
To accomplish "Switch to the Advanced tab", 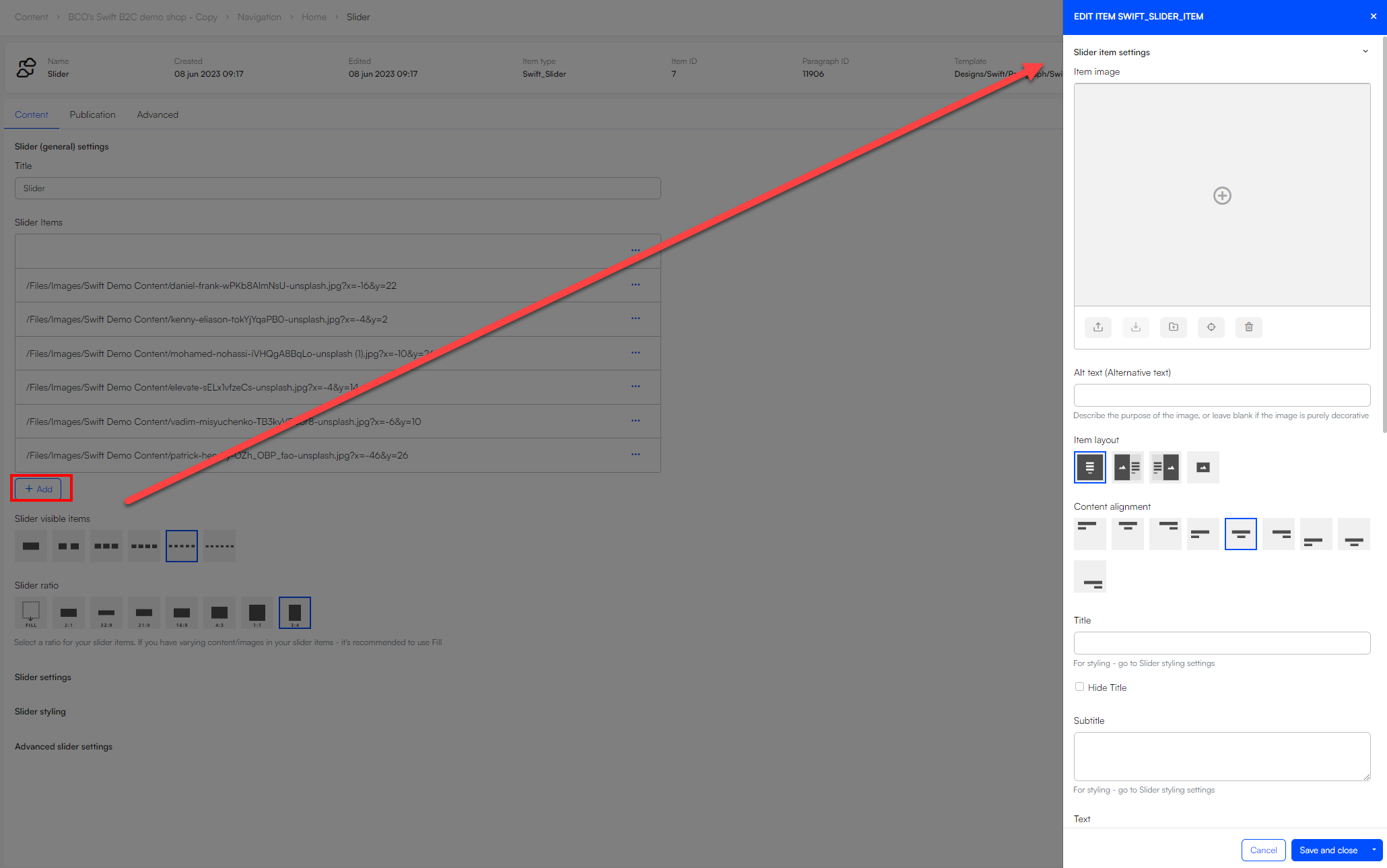I will pos(158,114).
